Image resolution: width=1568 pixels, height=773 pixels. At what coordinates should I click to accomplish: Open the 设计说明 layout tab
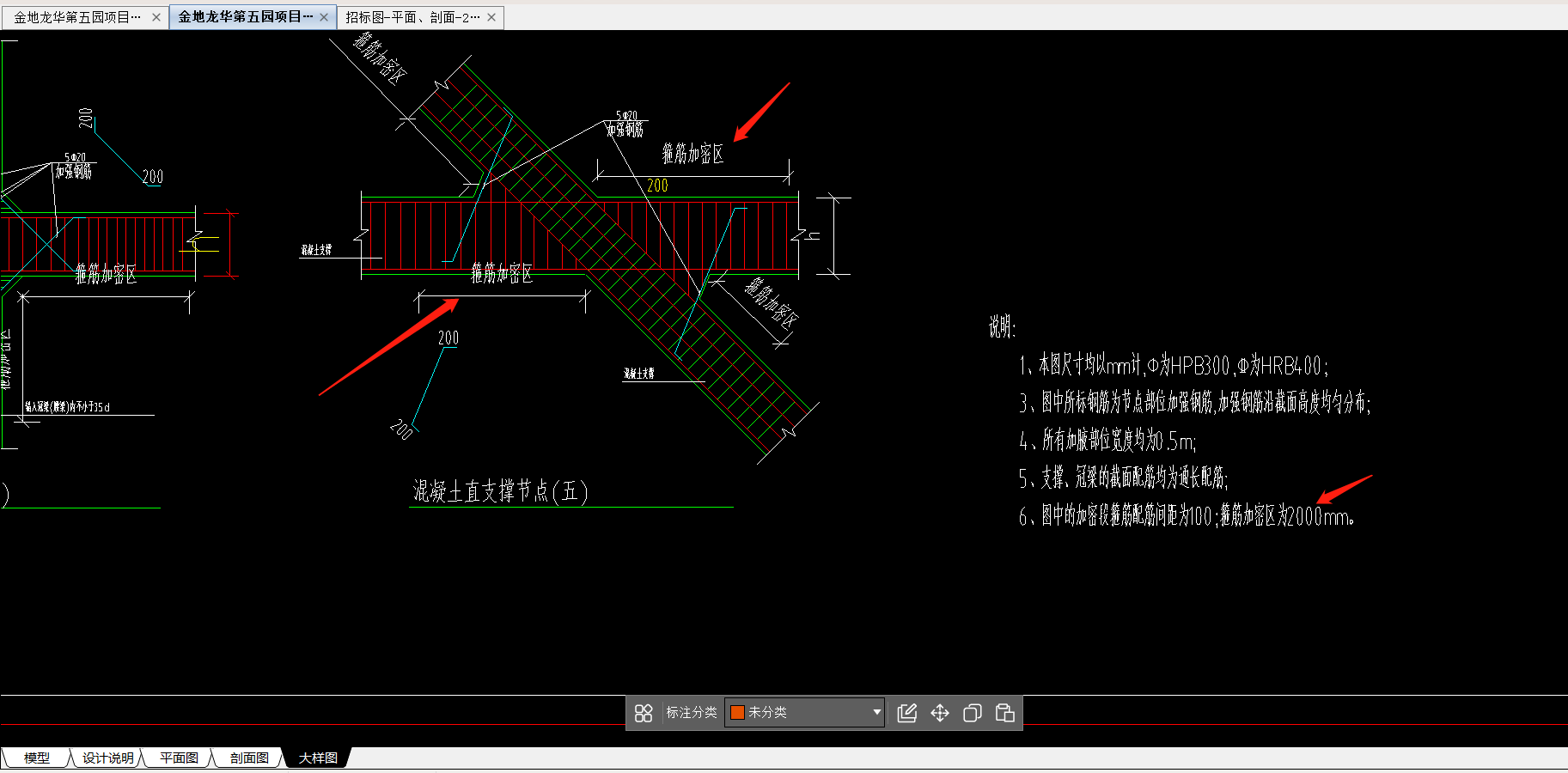pyautogui.click(x=107, y=758)
